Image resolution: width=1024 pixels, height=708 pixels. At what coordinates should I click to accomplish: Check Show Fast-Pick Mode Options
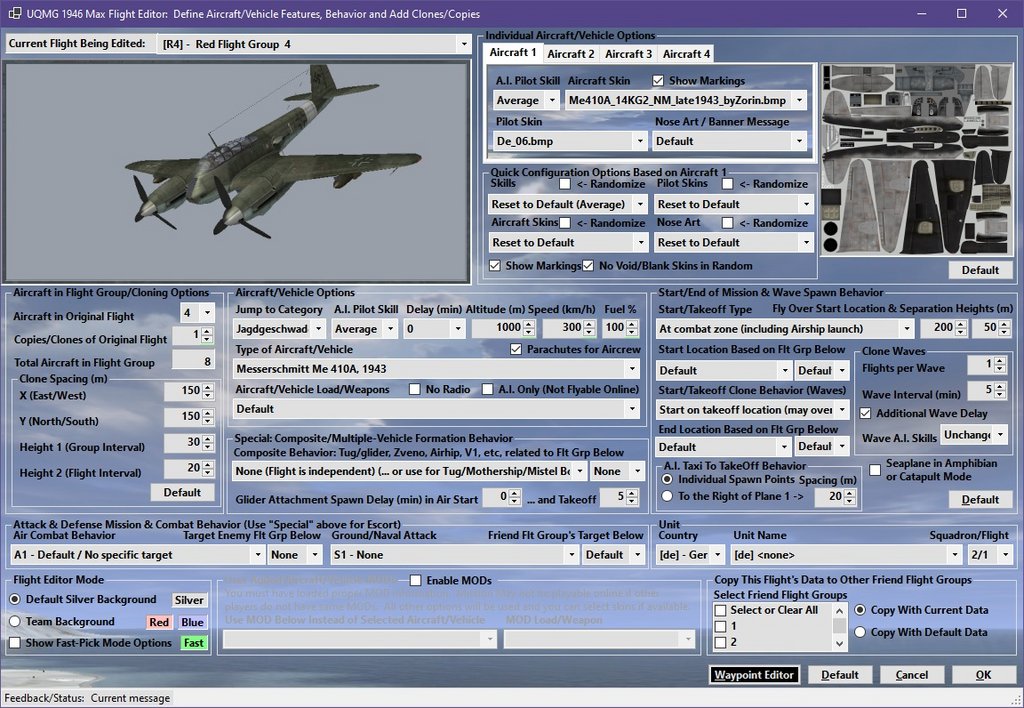[14, 643]
